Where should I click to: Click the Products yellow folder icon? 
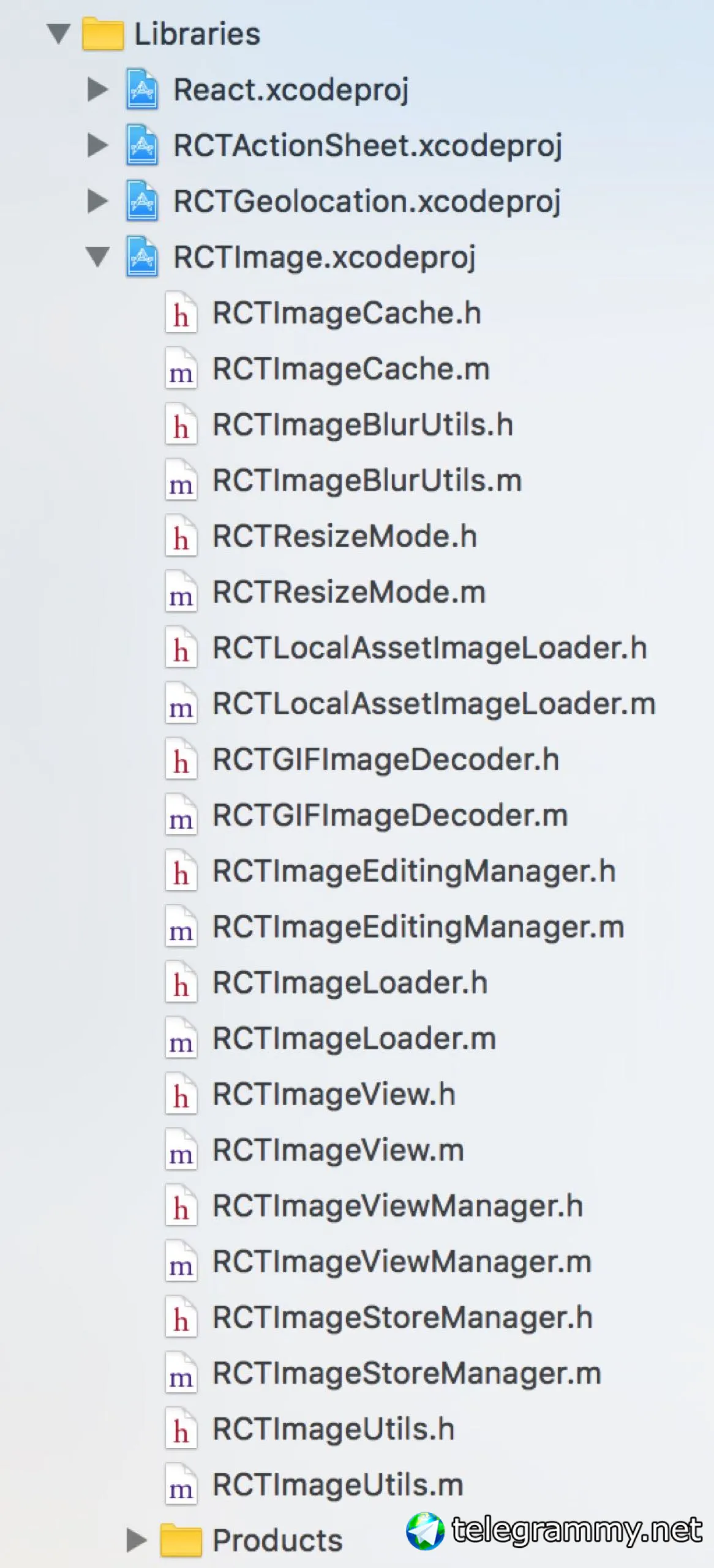click(181, 1540)
